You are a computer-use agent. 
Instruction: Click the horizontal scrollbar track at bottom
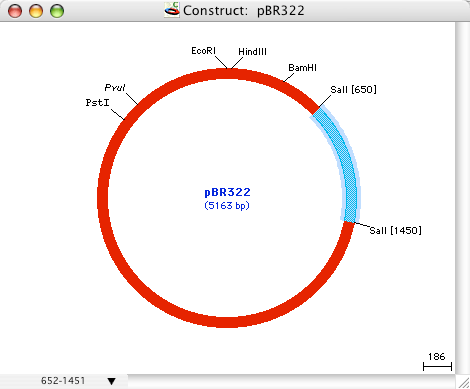[291, 381]
